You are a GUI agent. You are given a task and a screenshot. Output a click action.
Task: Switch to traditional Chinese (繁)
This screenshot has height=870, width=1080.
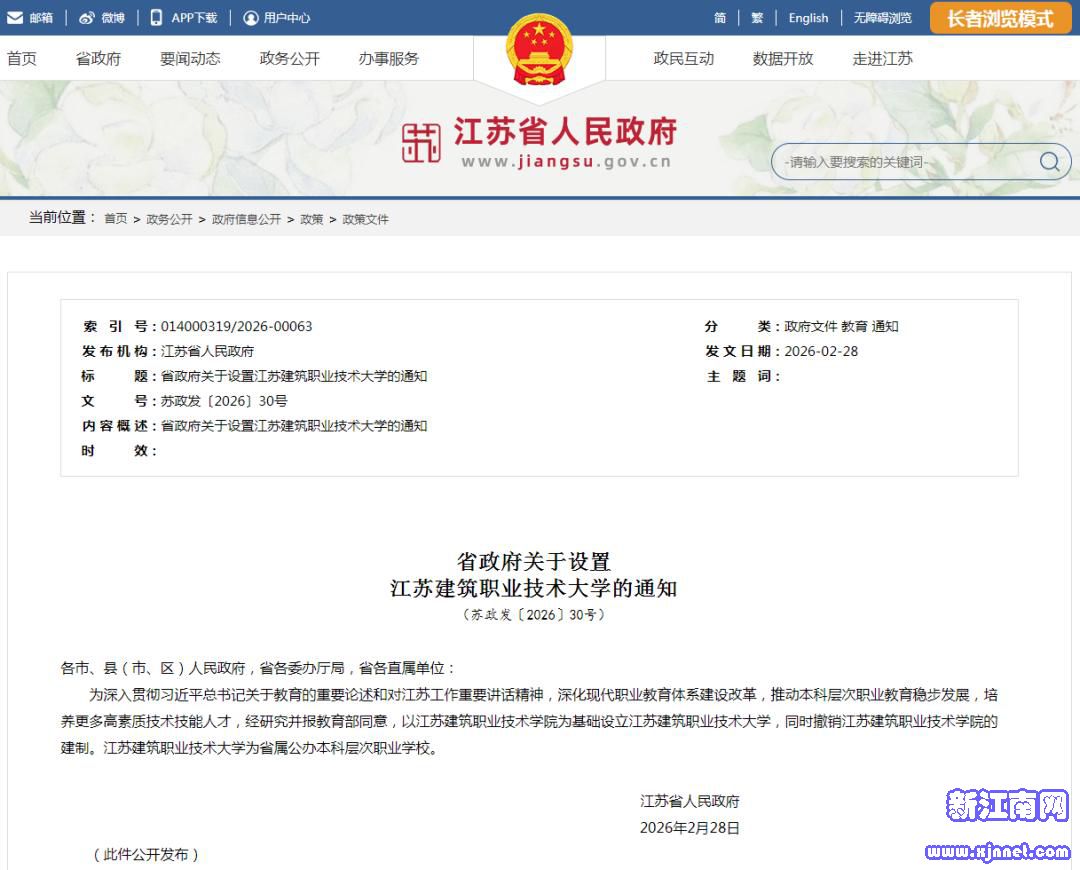click(757, 17)
